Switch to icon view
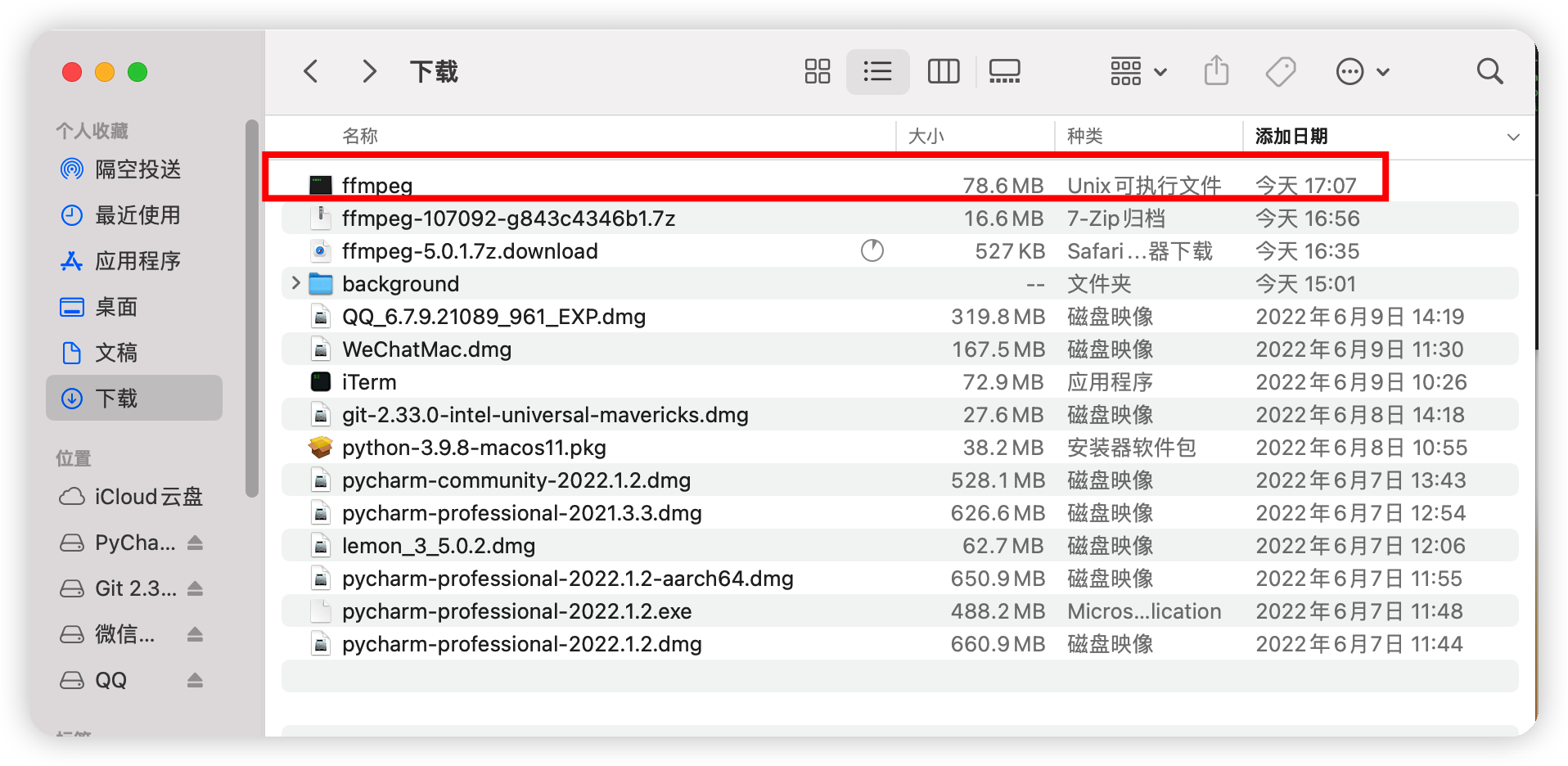Viewport: 1568px width, 766px height. 816,71
